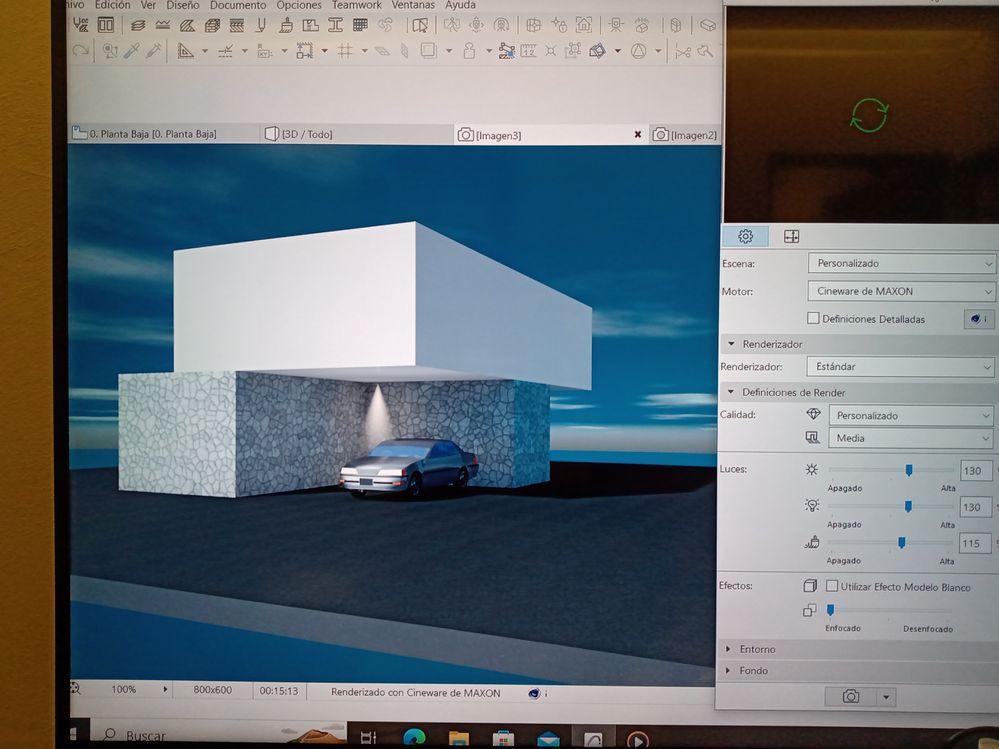Screen dimensions: 999x749
Task: Click the 800x600 resolution field in status bar
Action: (213, 690)
